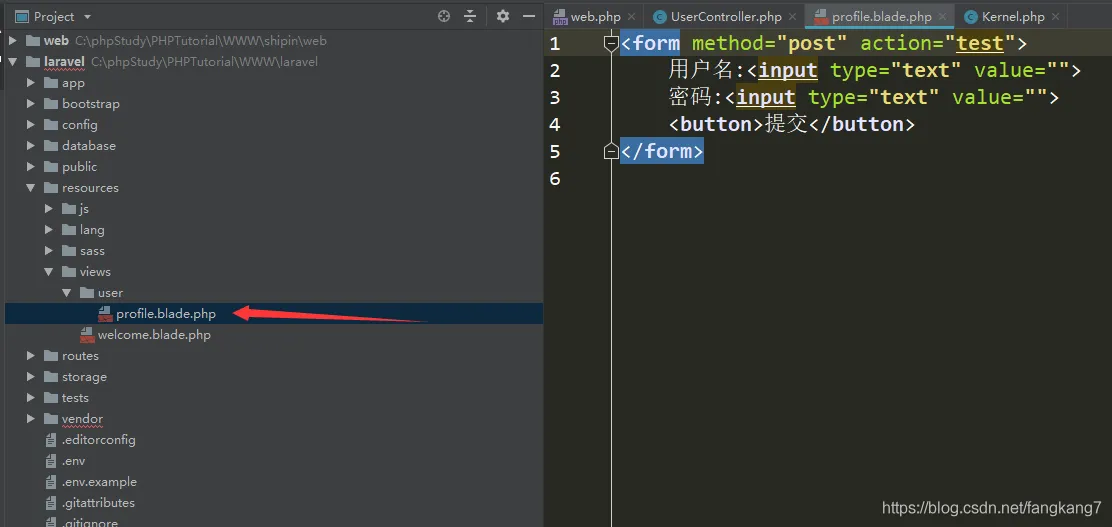Close the Kernel.php tab
The width and height of the screenshot is (1112, 527).
1056,16
